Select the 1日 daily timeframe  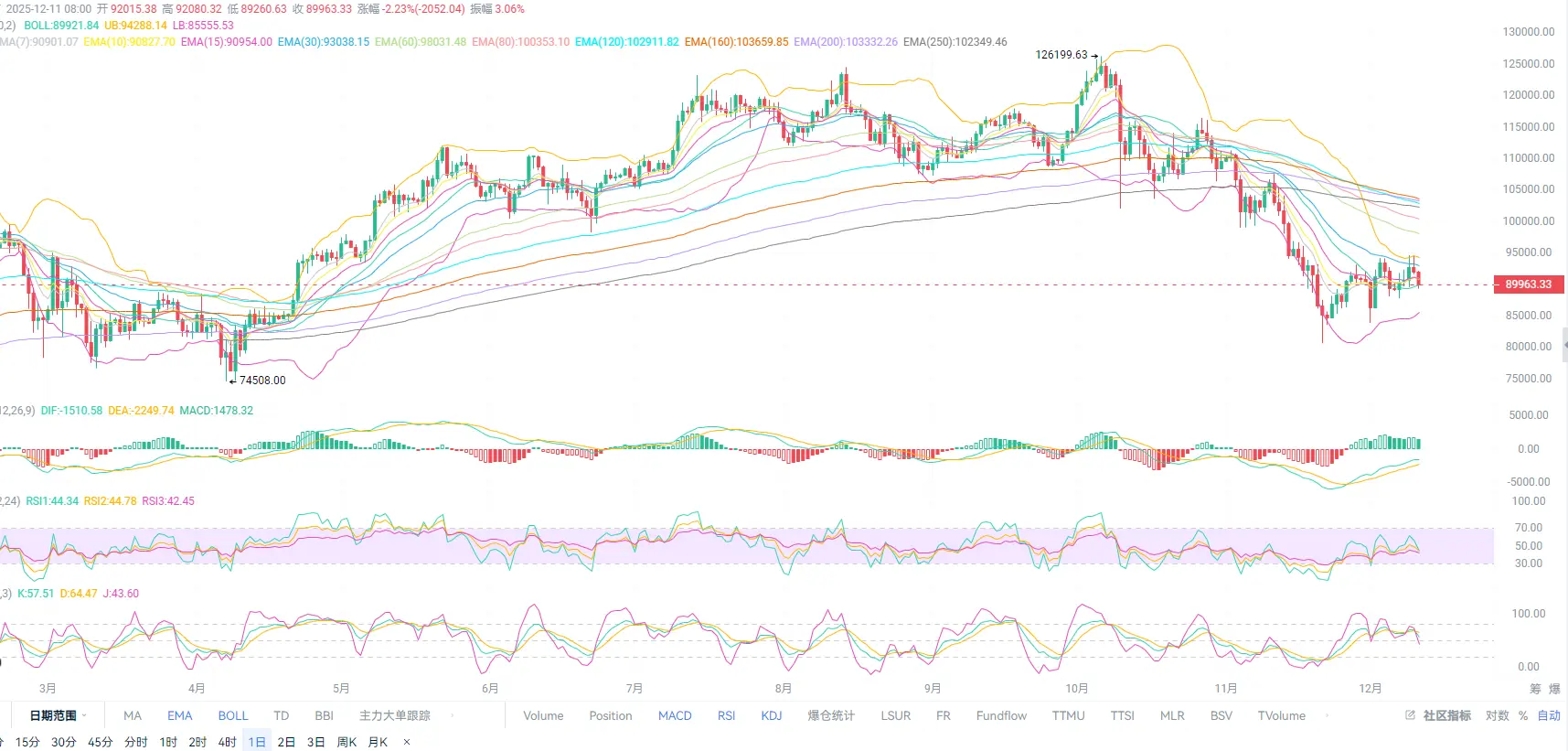point(257,742)
